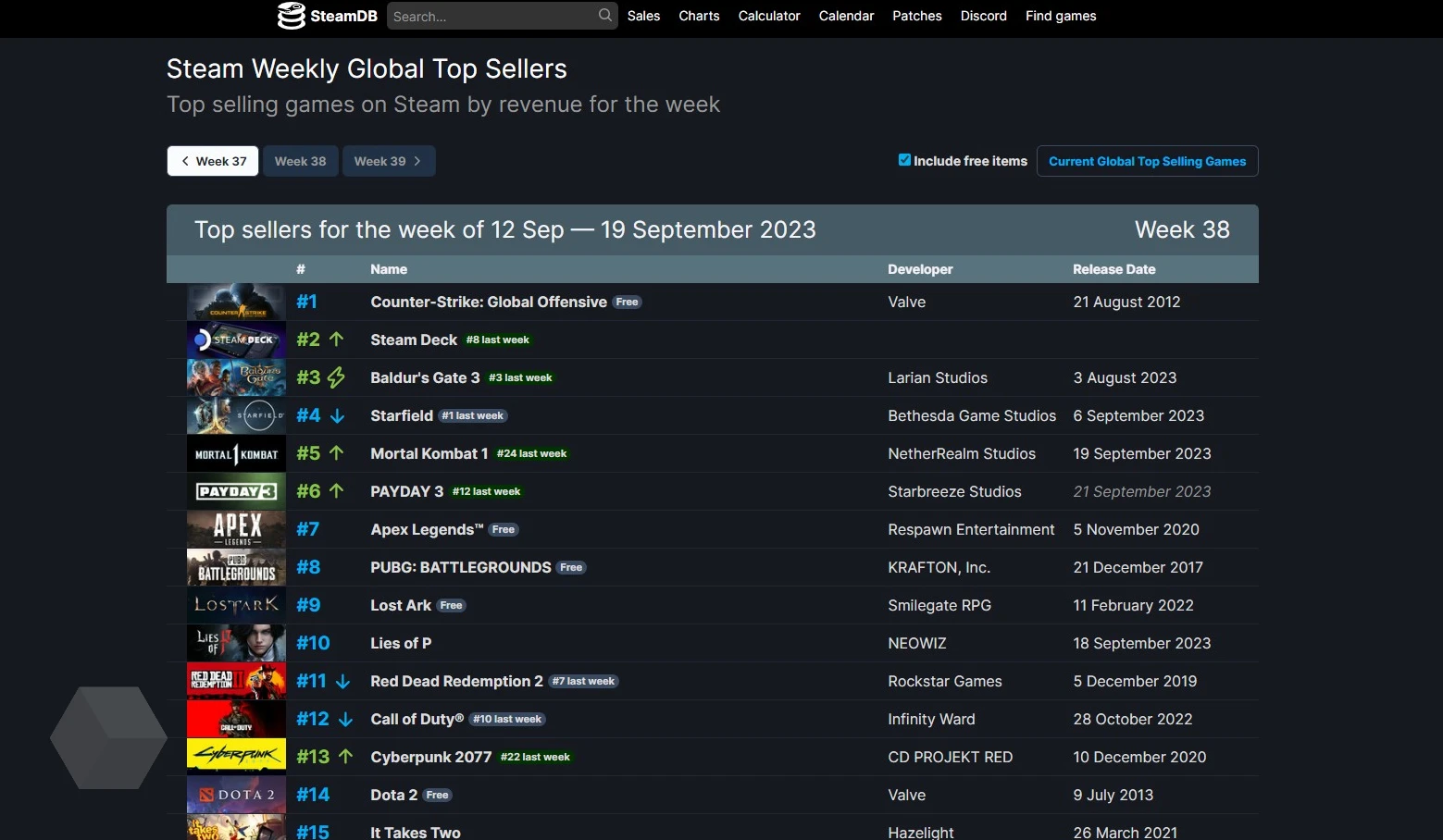Viewport: 1443px width, 840px height.
Task: Open Mortal Kombat 1 thumbnail
Action: click(236, 453)
